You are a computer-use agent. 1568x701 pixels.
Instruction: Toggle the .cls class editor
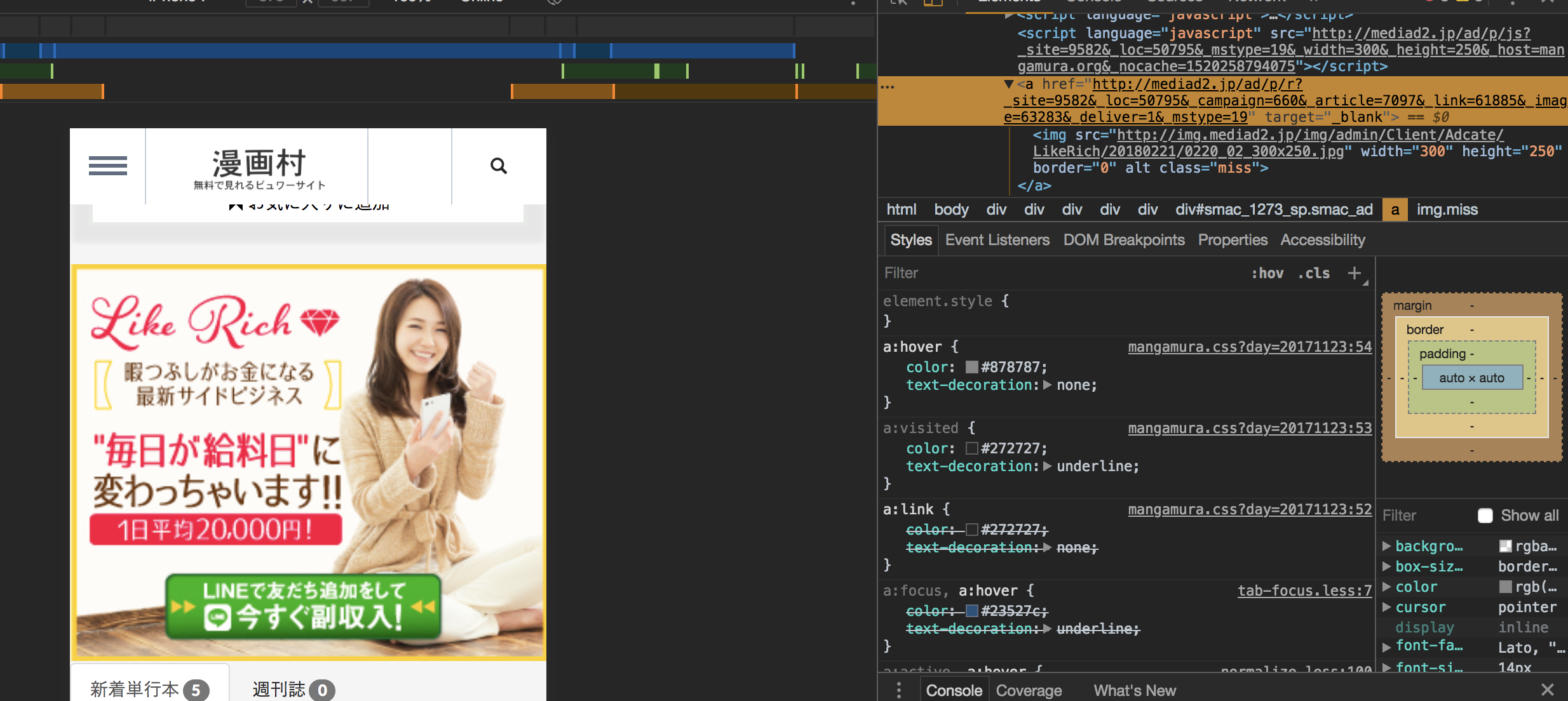pos(1314,273)
